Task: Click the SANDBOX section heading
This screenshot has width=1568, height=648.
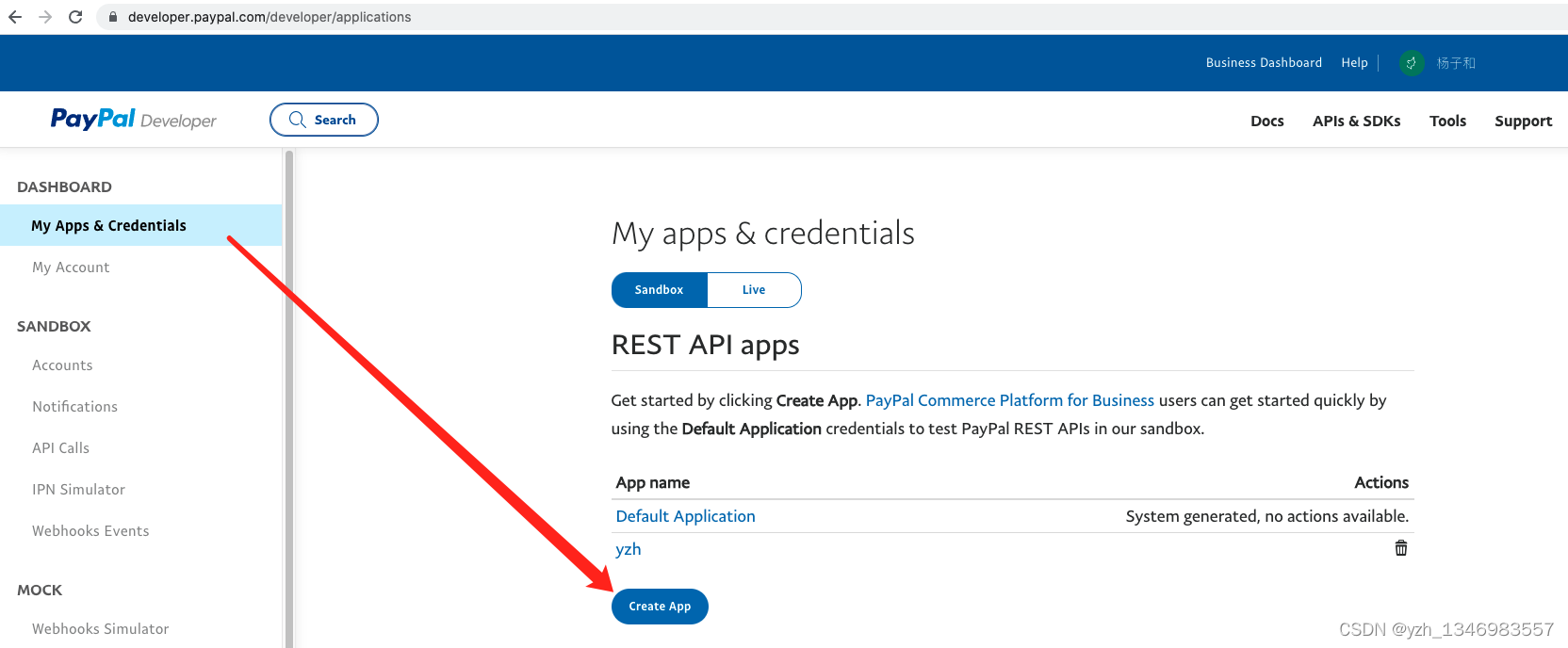Action: pyautogui.click(x=54, y=326)
